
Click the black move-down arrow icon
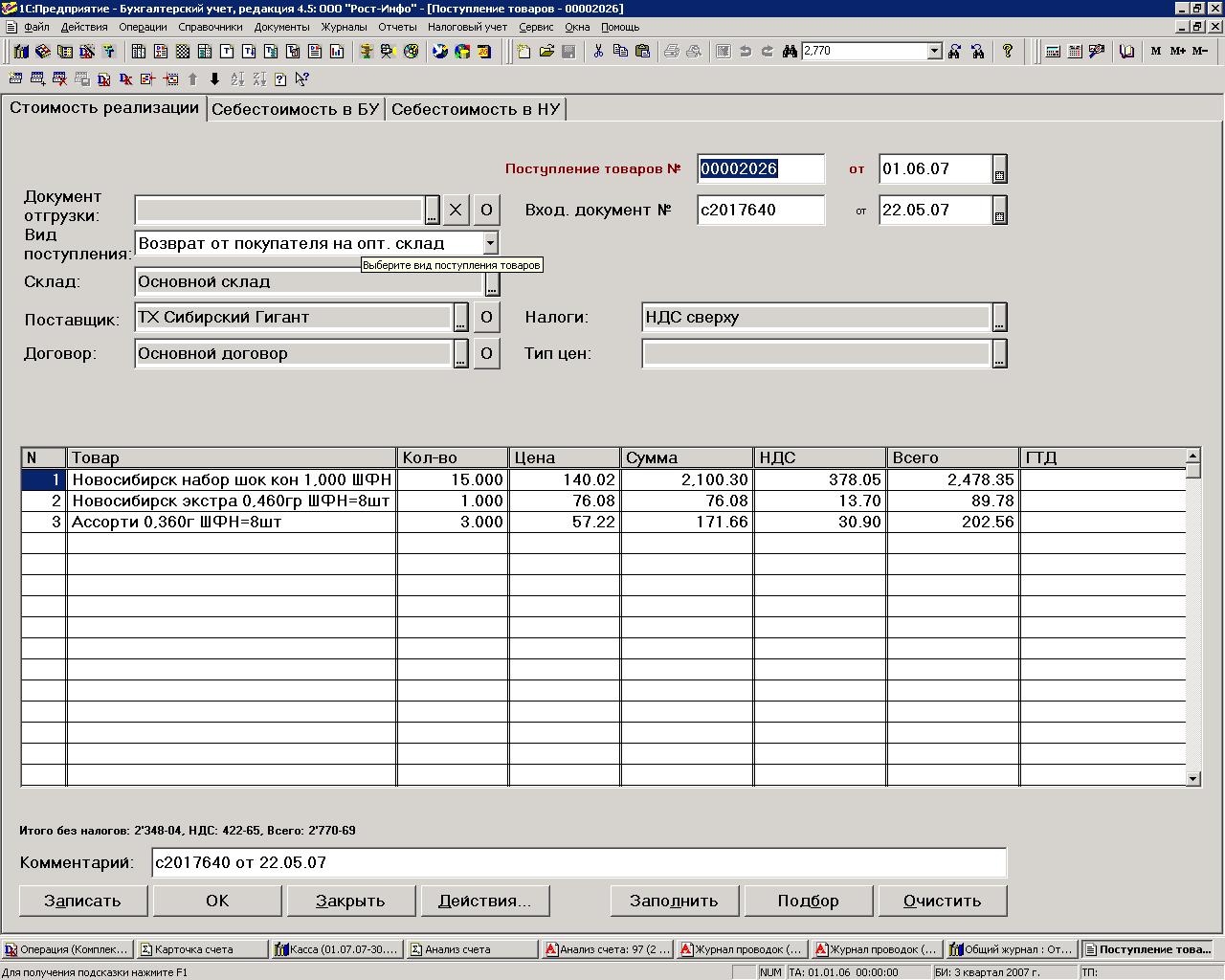(x=214, y=79)
